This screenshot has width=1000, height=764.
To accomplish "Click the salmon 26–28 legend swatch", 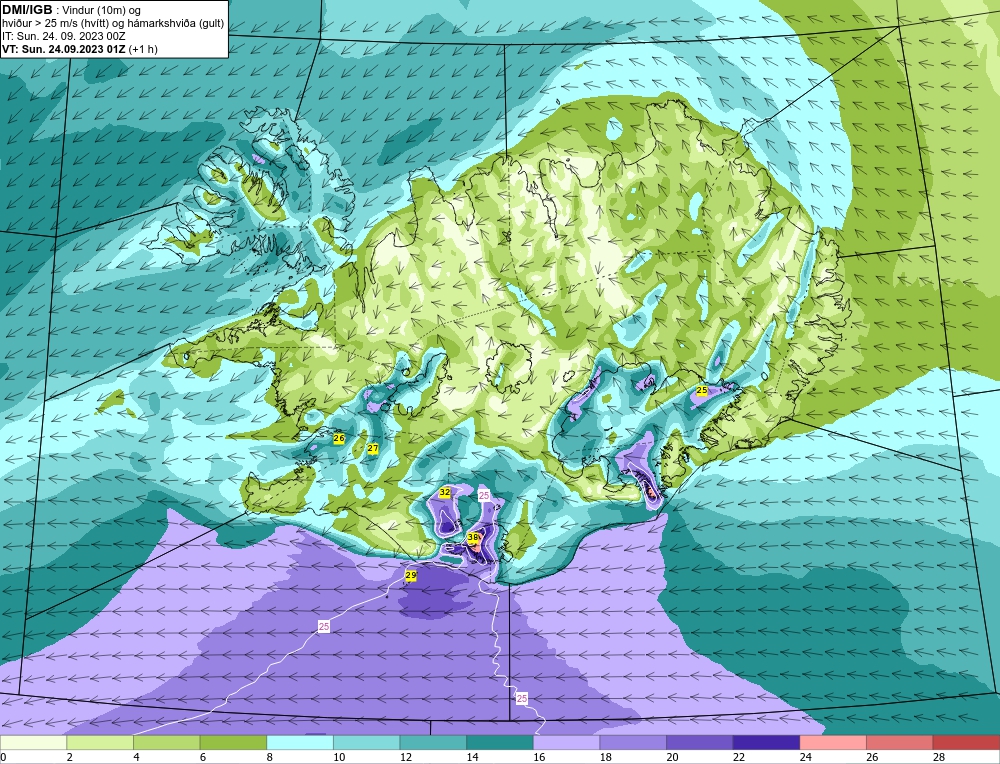I will (900, 743).
